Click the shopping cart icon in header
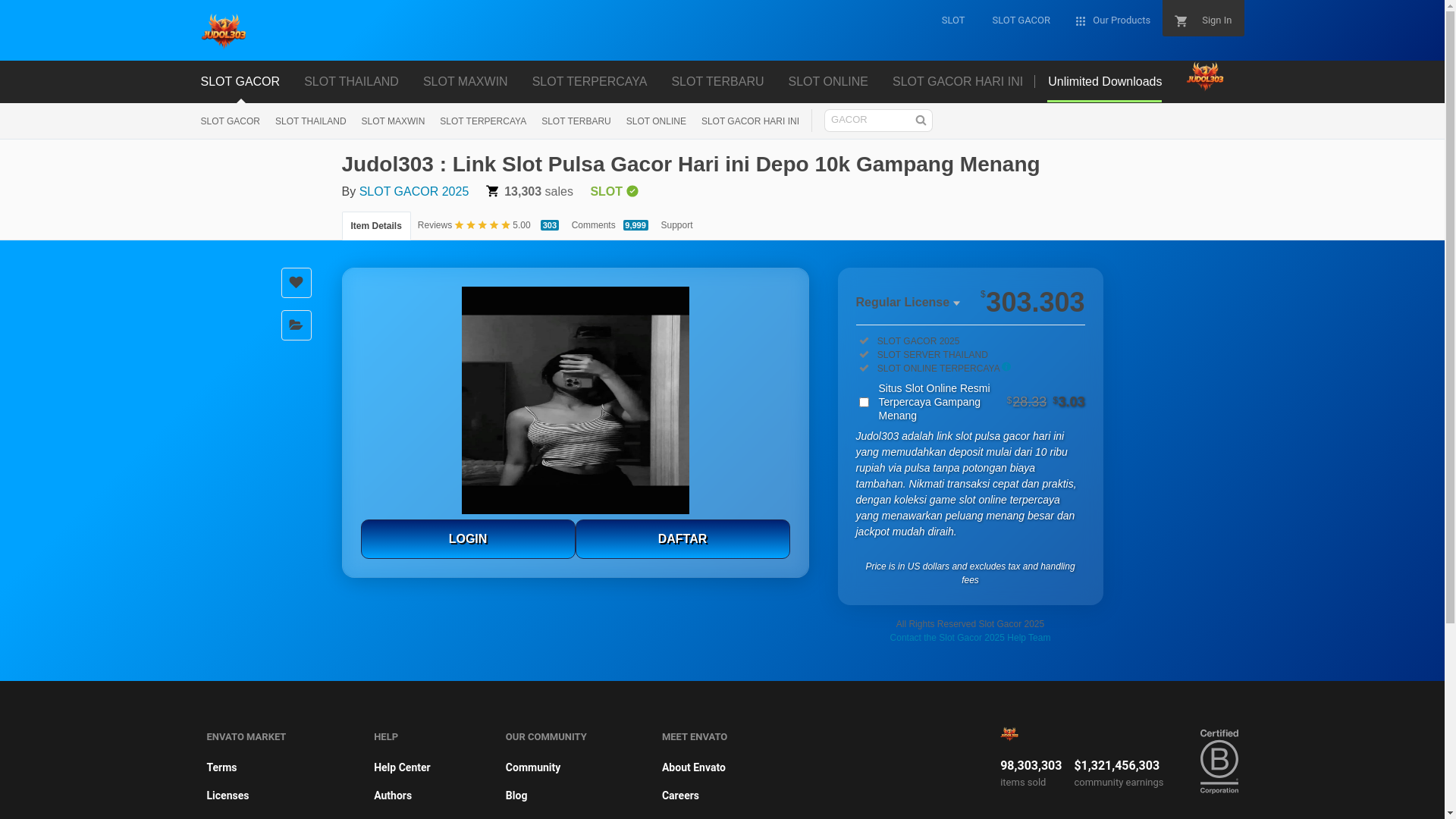The height and width of the screenshot is (819, 1456). [x=1181, y=21]
